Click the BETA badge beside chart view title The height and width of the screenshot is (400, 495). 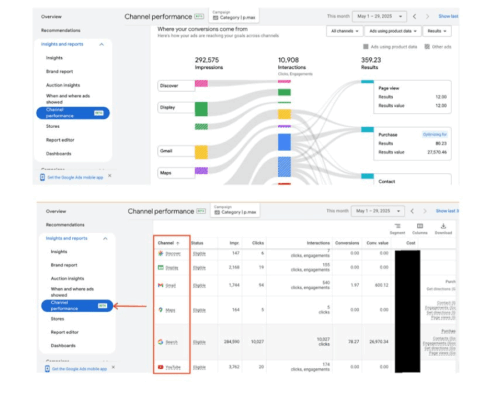(199, 16)
